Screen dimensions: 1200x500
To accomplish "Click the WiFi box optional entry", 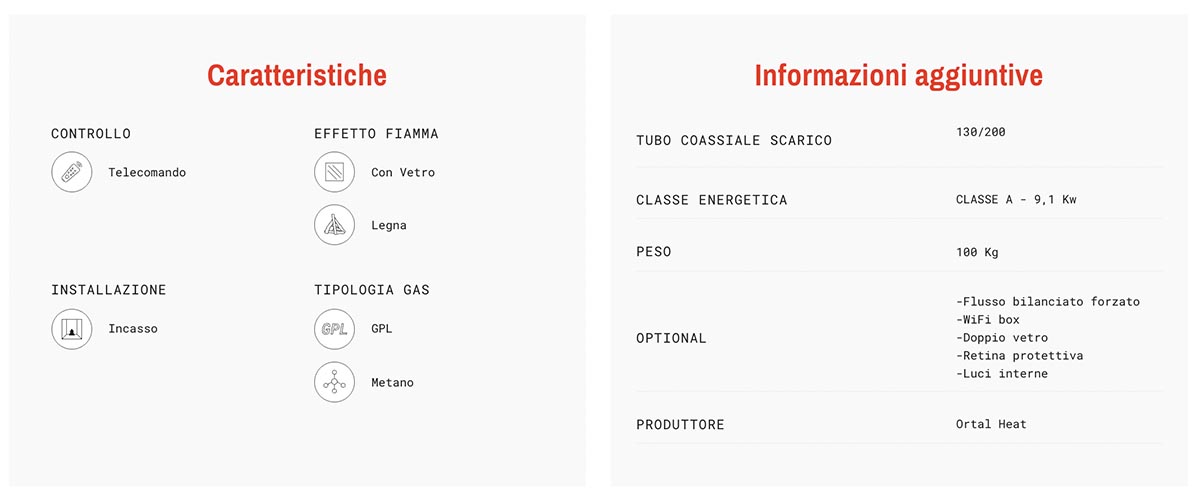I will click(988, 320).
